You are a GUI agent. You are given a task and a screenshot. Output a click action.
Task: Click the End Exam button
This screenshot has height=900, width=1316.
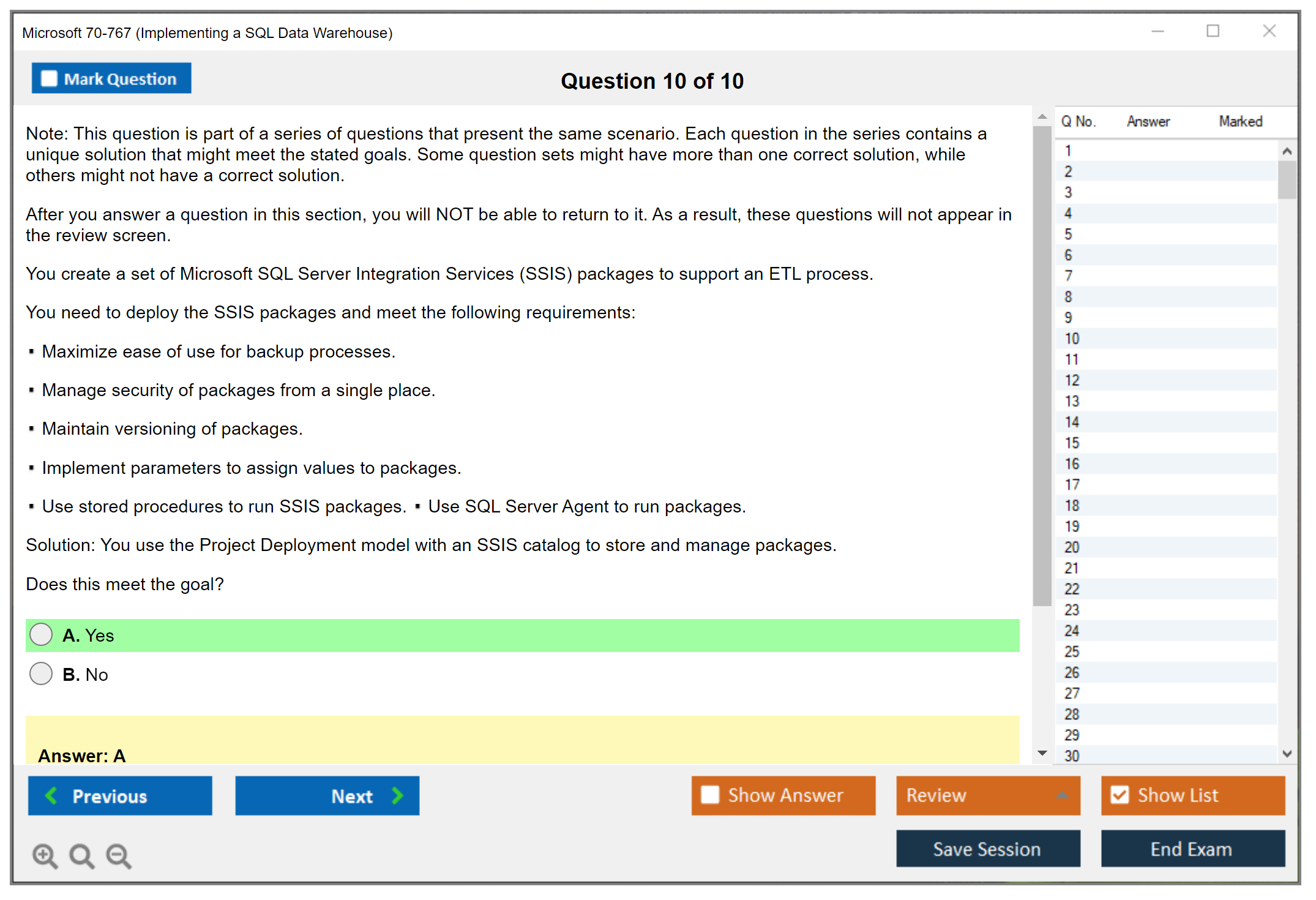(1192, 849)
